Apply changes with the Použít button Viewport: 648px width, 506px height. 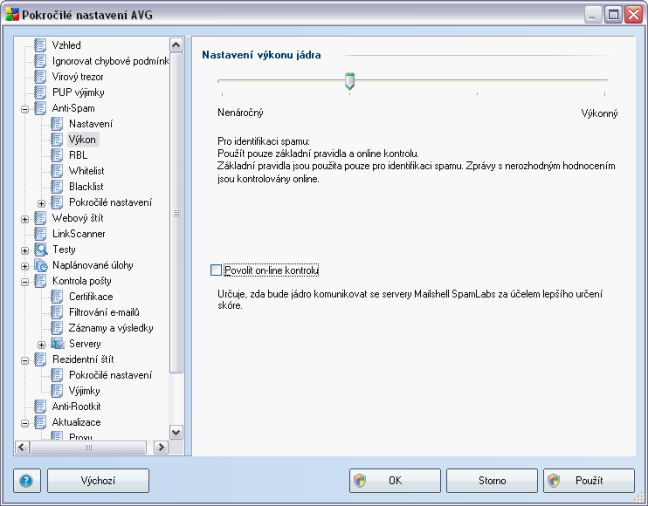589,480
